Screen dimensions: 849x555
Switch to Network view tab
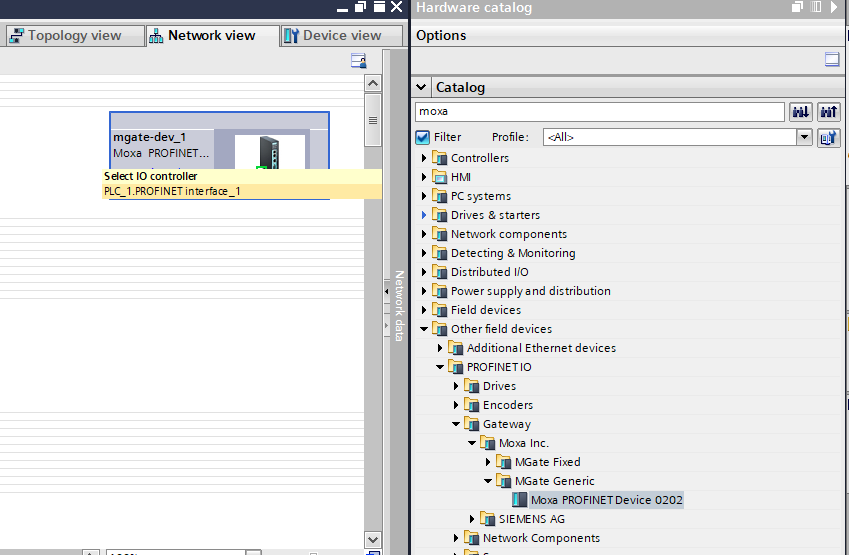pyautogui.click(x=212, y=35)
